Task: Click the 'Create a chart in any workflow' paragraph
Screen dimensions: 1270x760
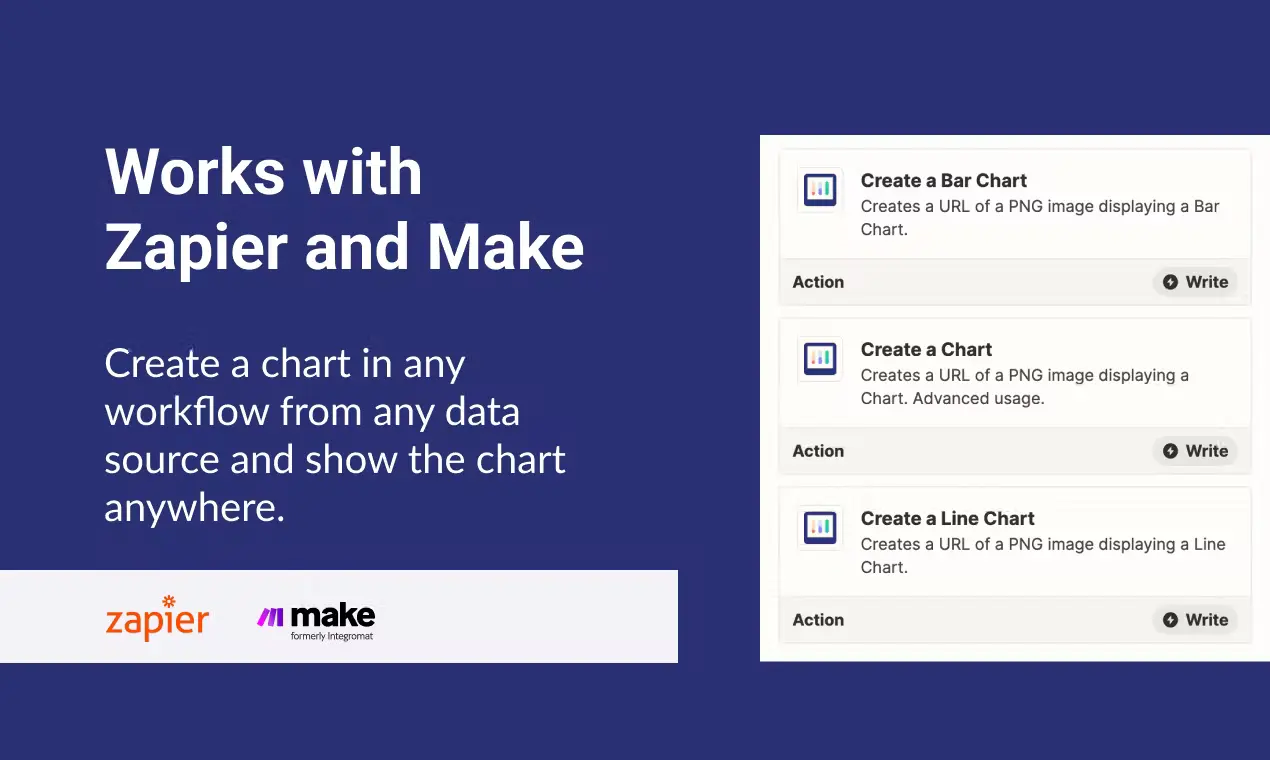Action: (x=335, y=435)
